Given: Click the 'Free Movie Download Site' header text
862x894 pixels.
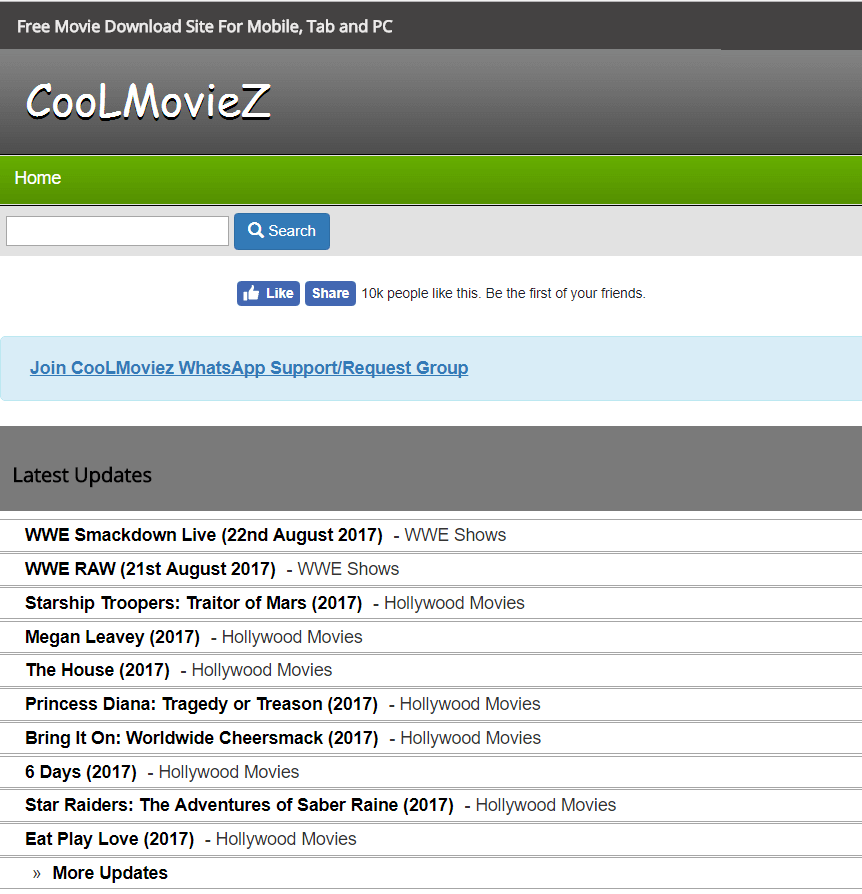Looking at the screenshot, I should click(x=205, y=26).
